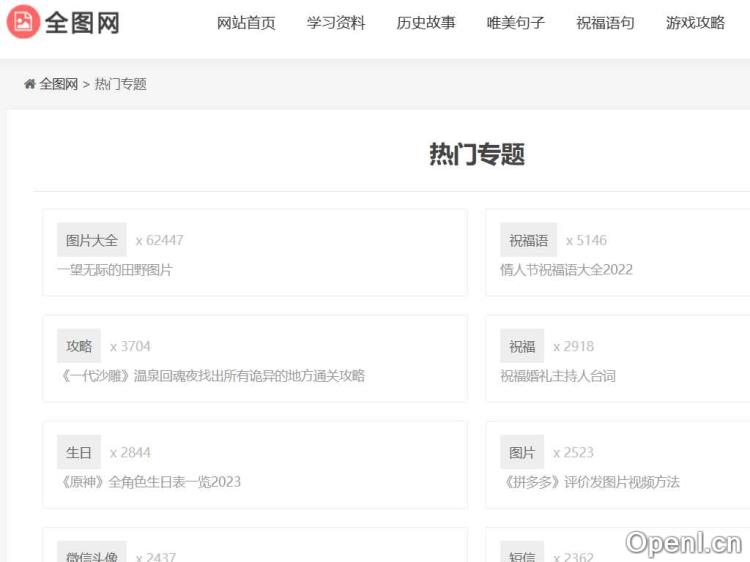Go to 学习资料 in the navigation
750x562 pixels.
336,22
